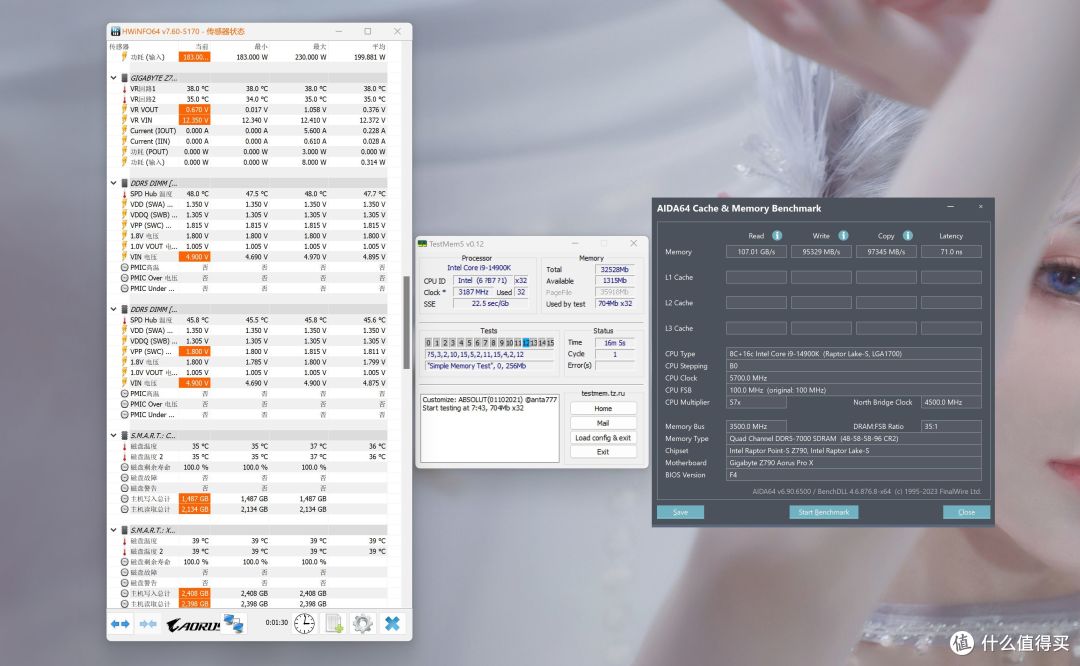This screenshot has height=666, width=1080.
Task: Click the North Bridge Clock 4500.0 MHz value
Action: 951,402
